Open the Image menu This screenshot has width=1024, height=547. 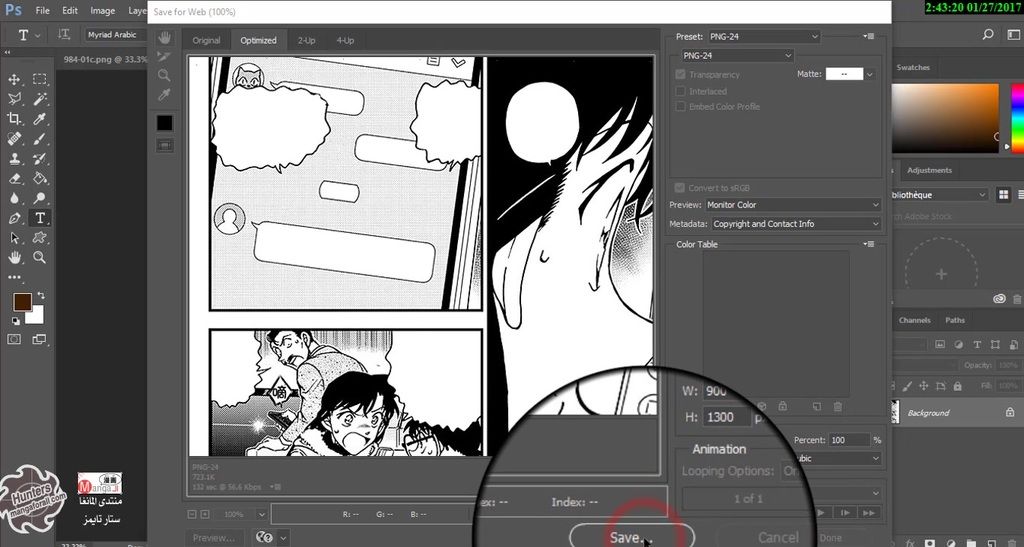[103, 10]
